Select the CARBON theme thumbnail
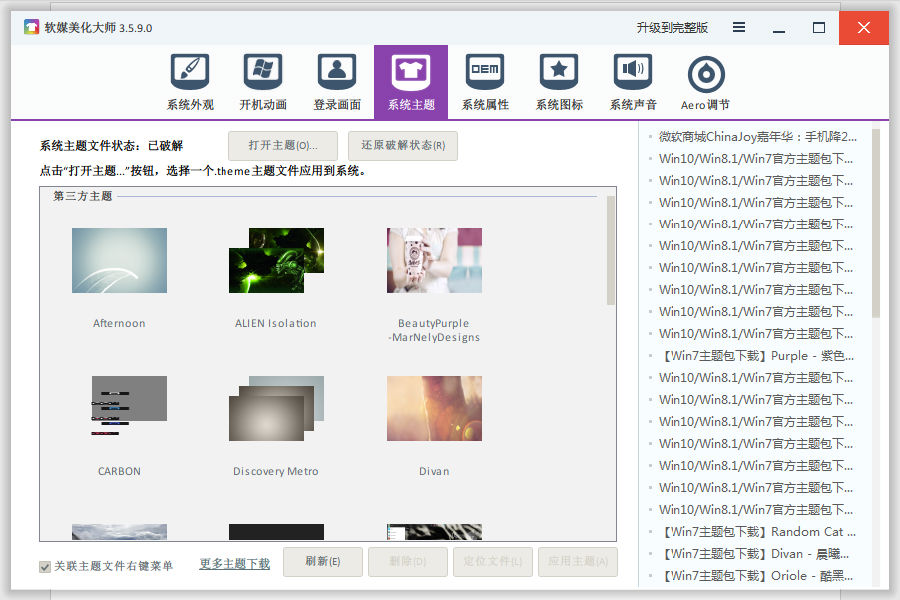900x600 pixels. (129, 406)
